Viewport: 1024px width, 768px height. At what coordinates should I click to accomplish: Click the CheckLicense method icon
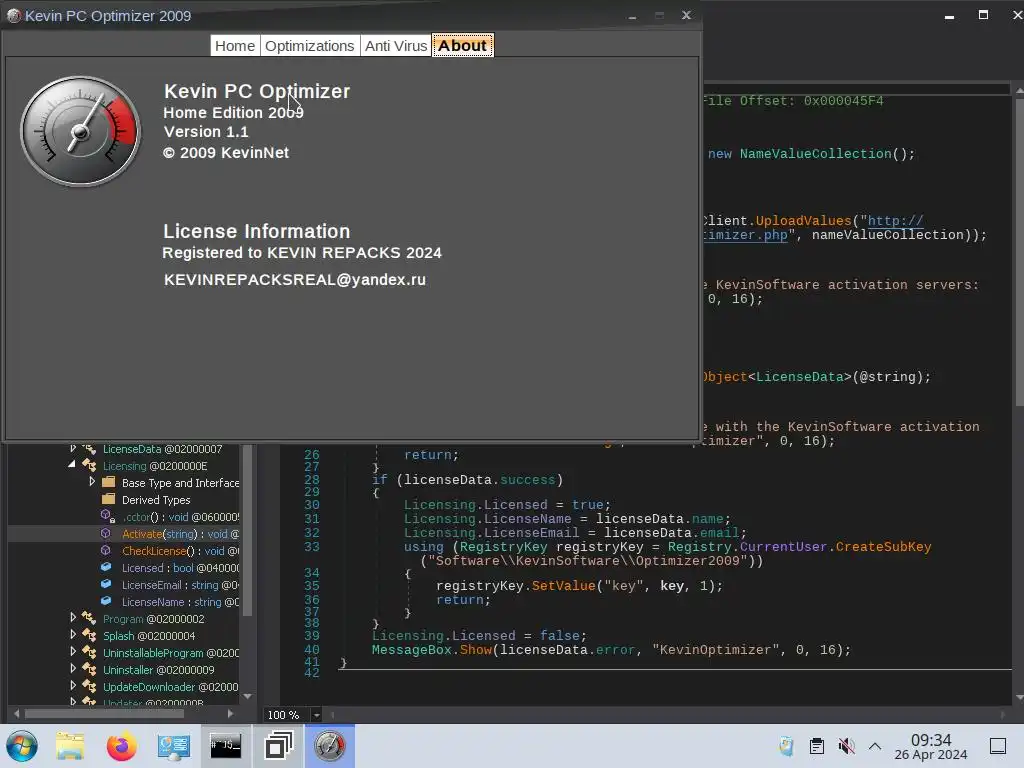pos(106,551)
